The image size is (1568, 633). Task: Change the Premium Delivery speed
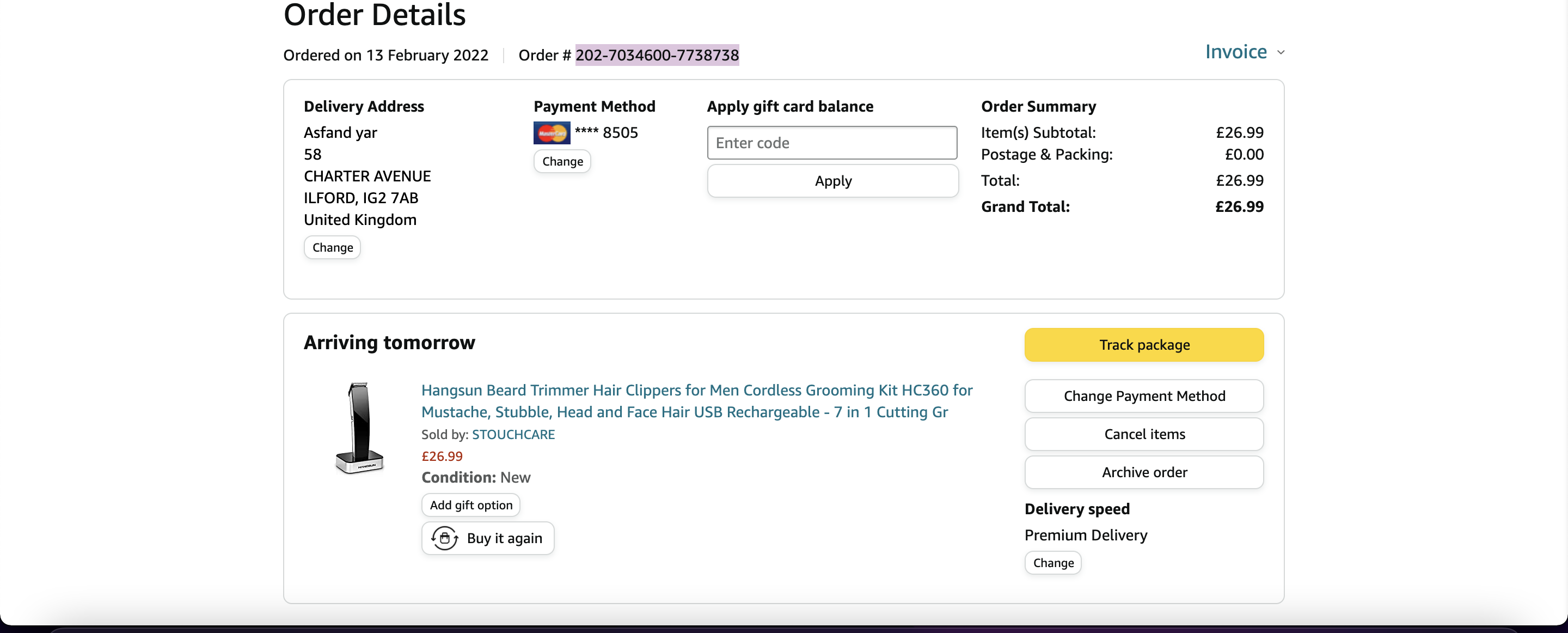point(1052,563)
